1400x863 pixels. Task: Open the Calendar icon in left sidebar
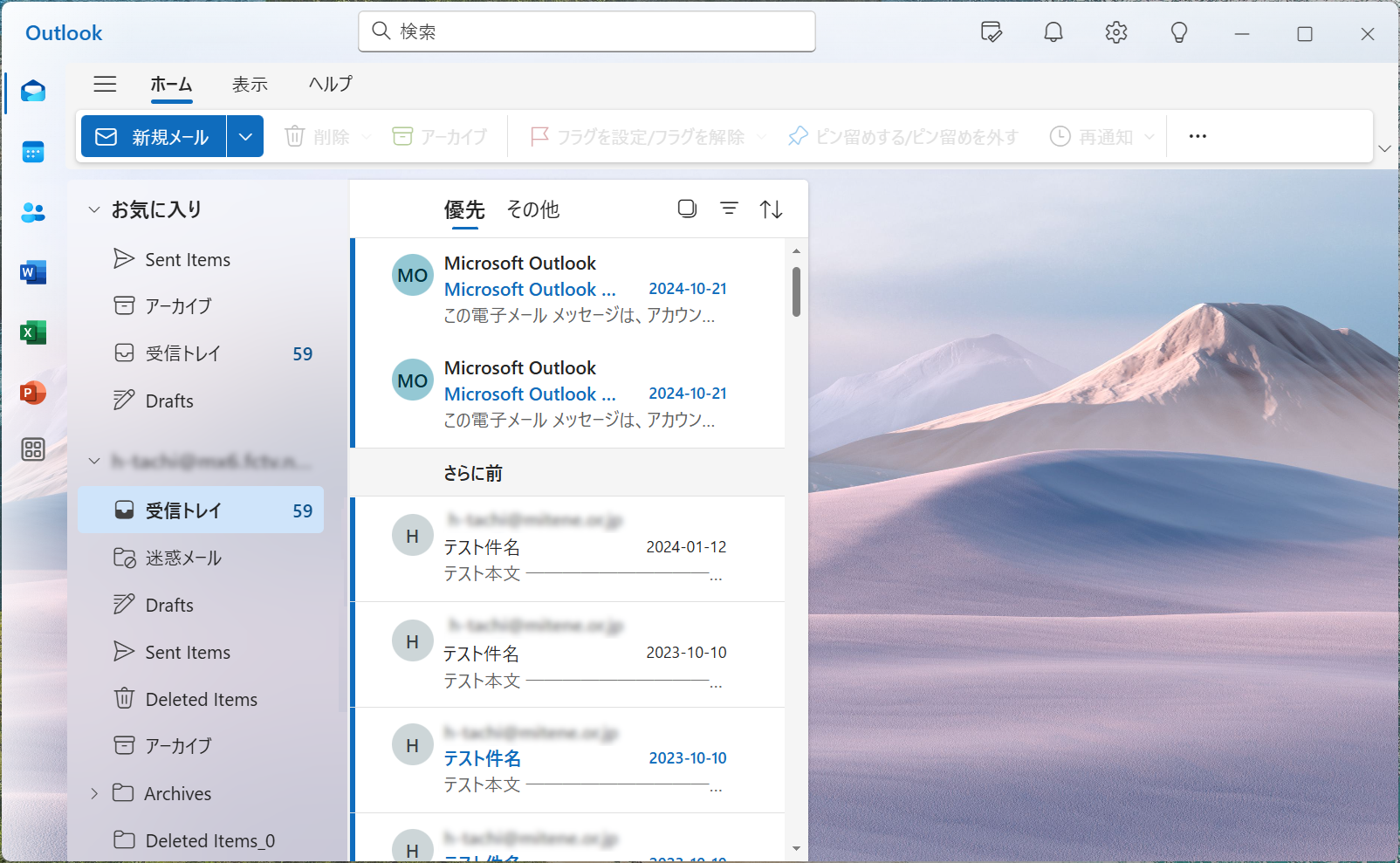pyautogui.click(x=33, y=153)
